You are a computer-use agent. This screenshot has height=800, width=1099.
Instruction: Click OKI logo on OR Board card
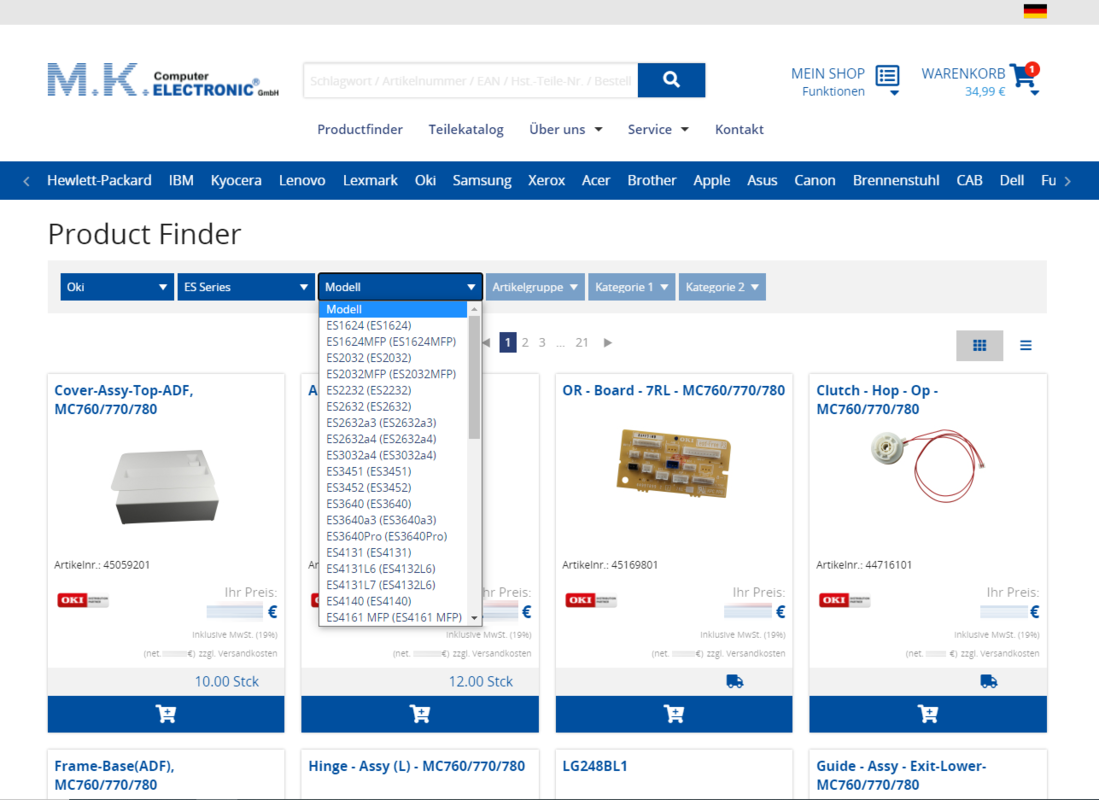591,600
